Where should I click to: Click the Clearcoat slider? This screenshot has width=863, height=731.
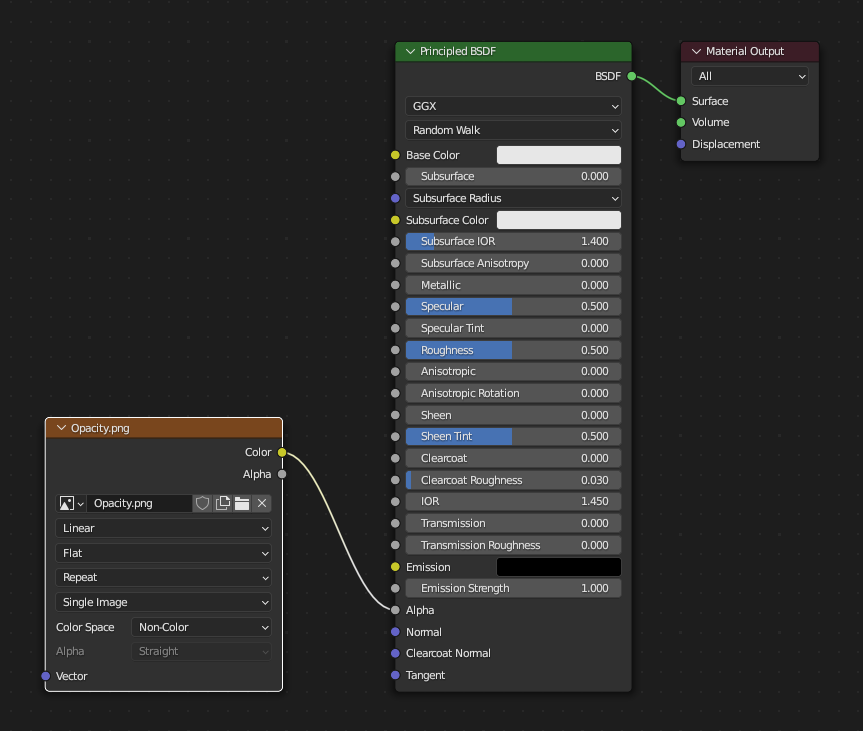tap(513, 458)
